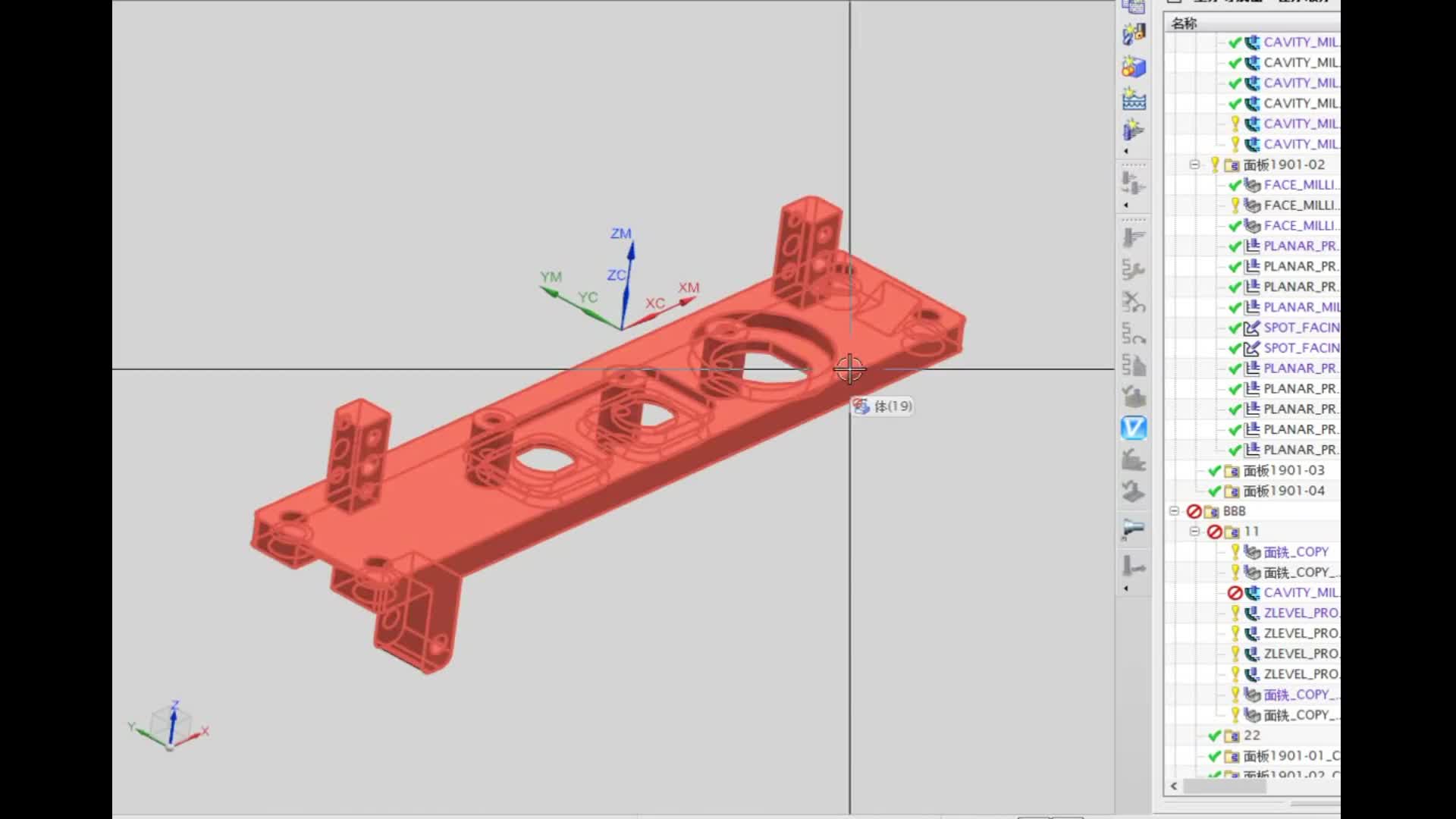1456x819 pixels.
Task: Collapse the group named 11
Action: [x=1194, y=532]
